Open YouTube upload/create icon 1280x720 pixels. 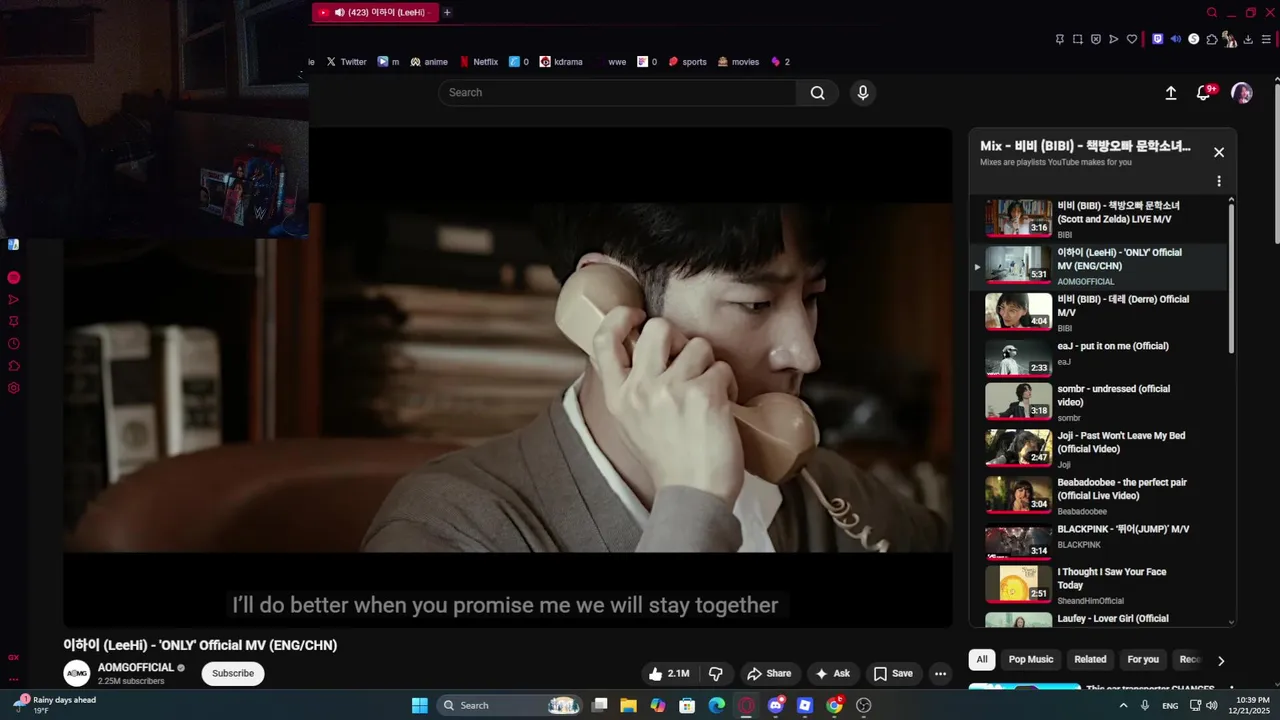pyautogui.click(x=1171, y=93)
